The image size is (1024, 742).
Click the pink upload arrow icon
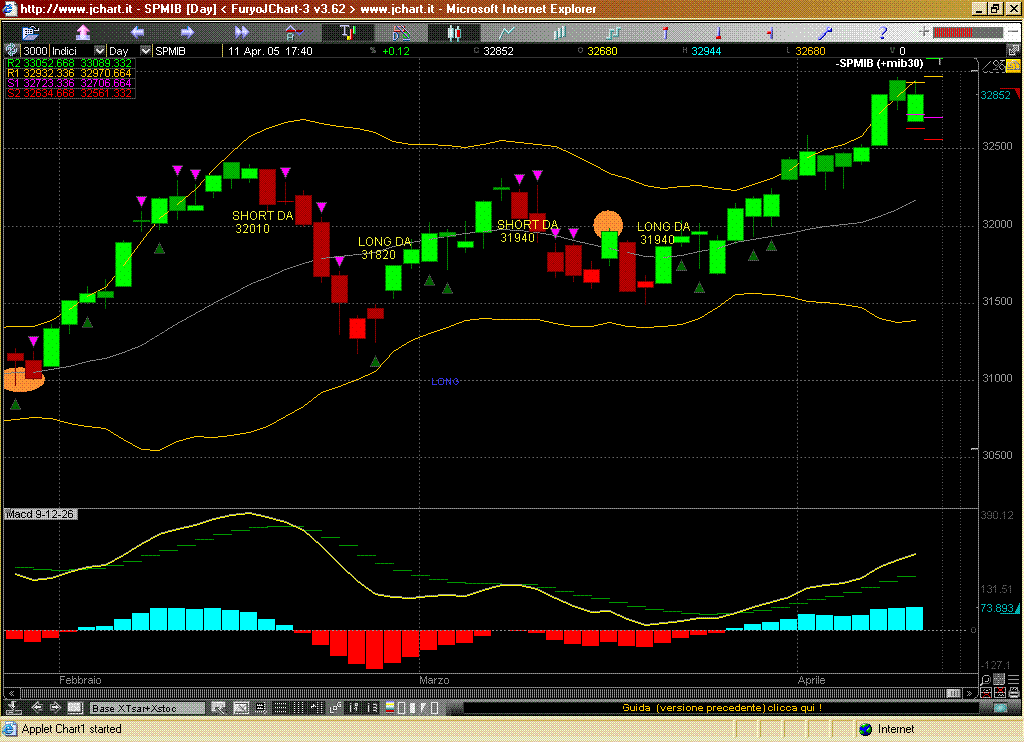point(83,32)
